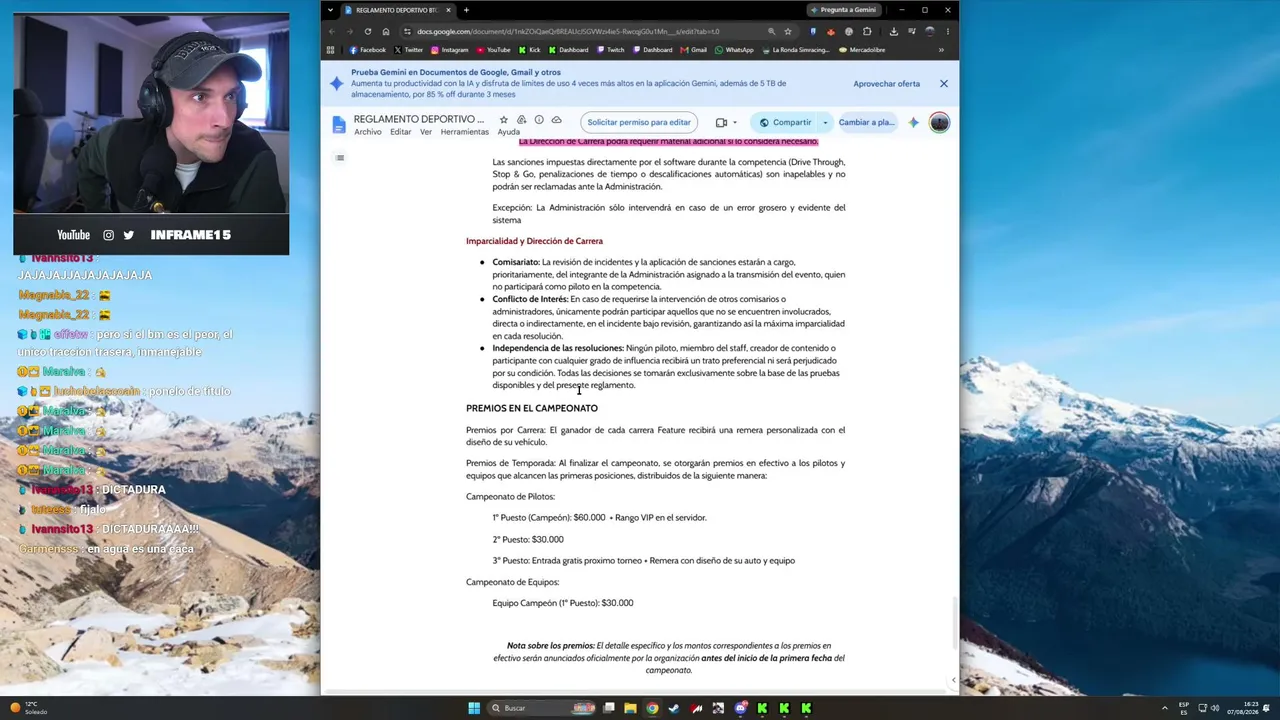Open the tab search dropdown
This screenshot has height=720, width=1280.
point(331,10)
